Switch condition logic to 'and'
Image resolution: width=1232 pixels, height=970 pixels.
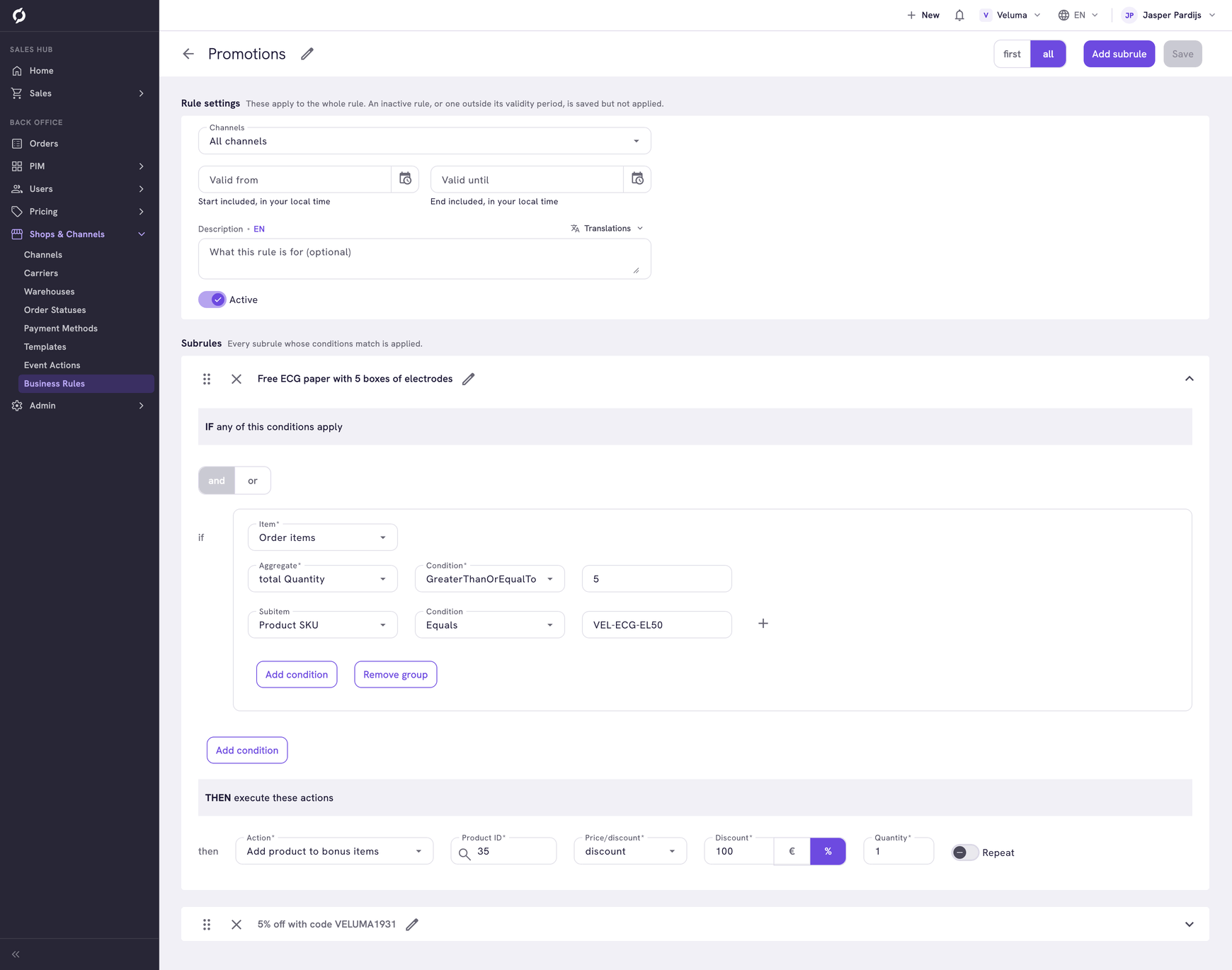pyautogui.click(x=217, y=480)
